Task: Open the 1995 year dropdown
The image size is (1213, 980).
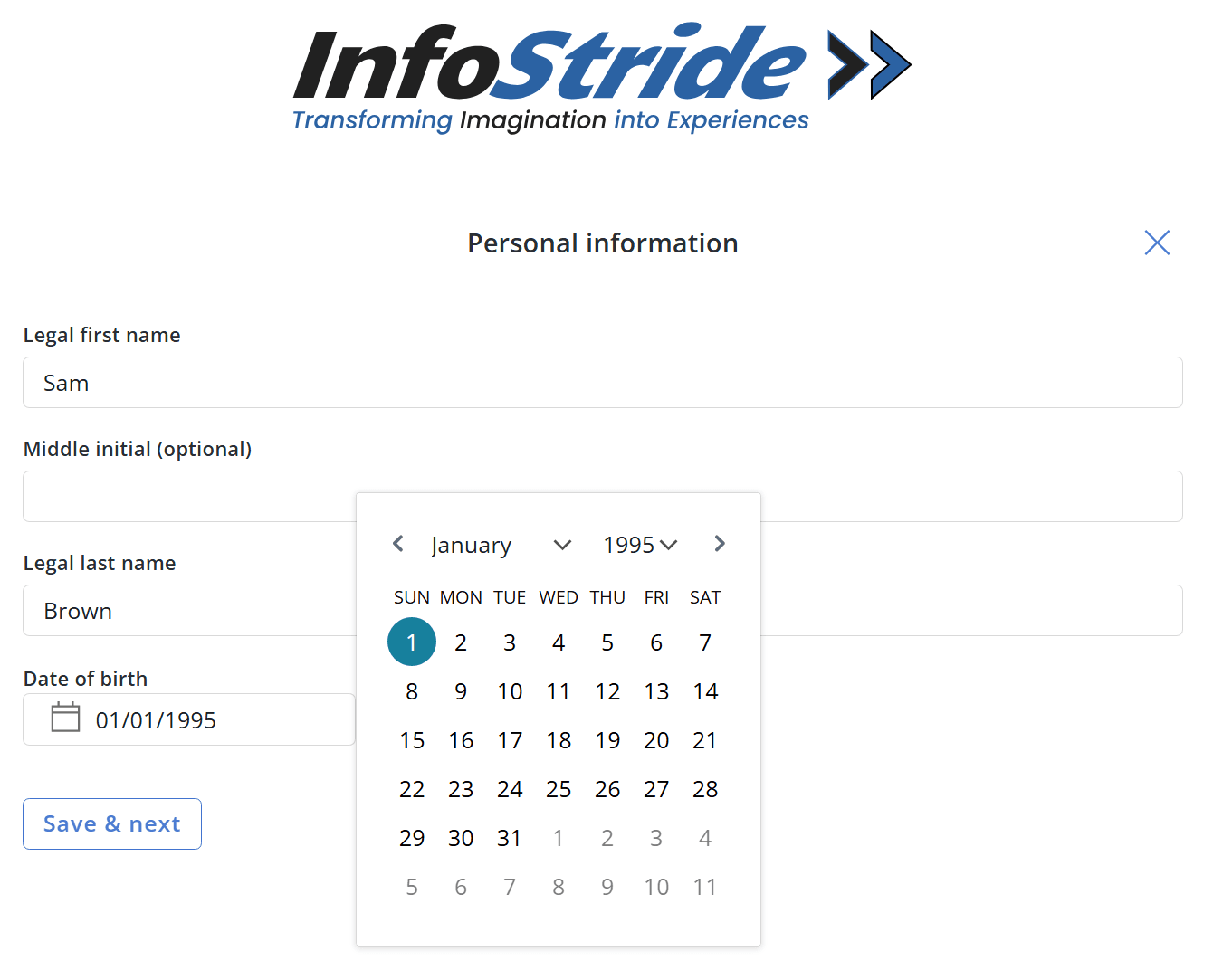Action: [x=640, y=545]
